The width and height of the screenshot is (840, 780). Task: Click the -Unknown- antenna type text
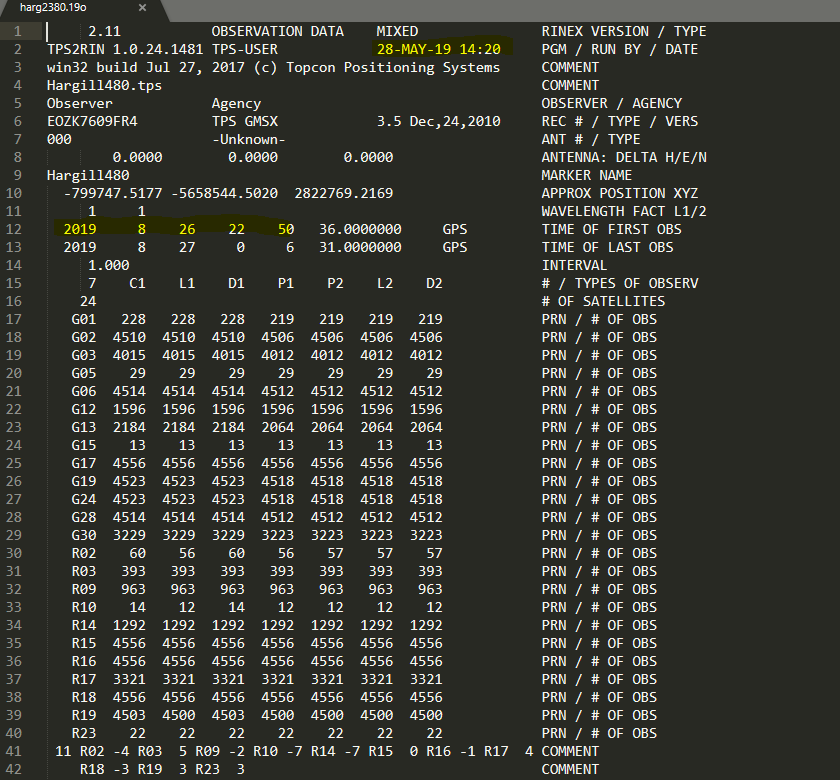coord(249,139)
